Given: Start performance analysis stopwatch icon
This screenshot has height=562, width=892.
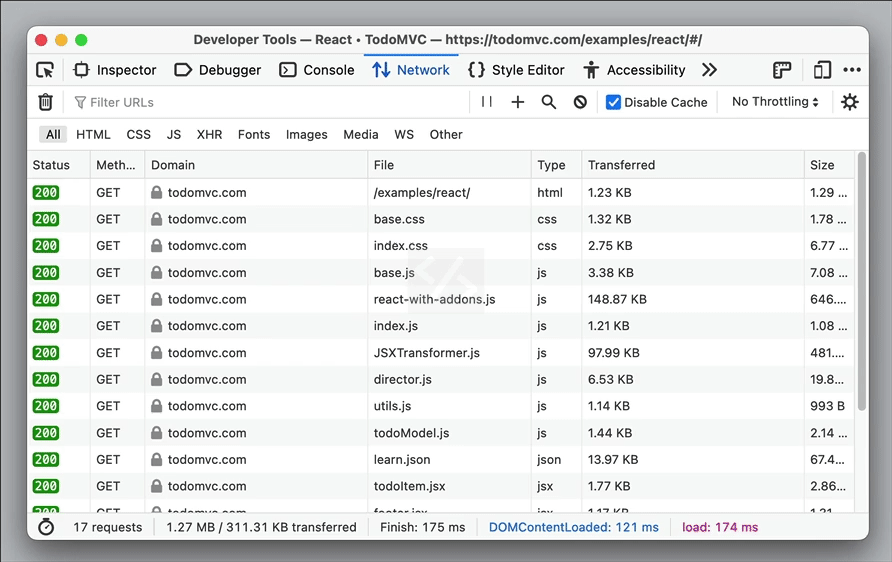Looking at the screenshot, I should click(x=46, y=527).
